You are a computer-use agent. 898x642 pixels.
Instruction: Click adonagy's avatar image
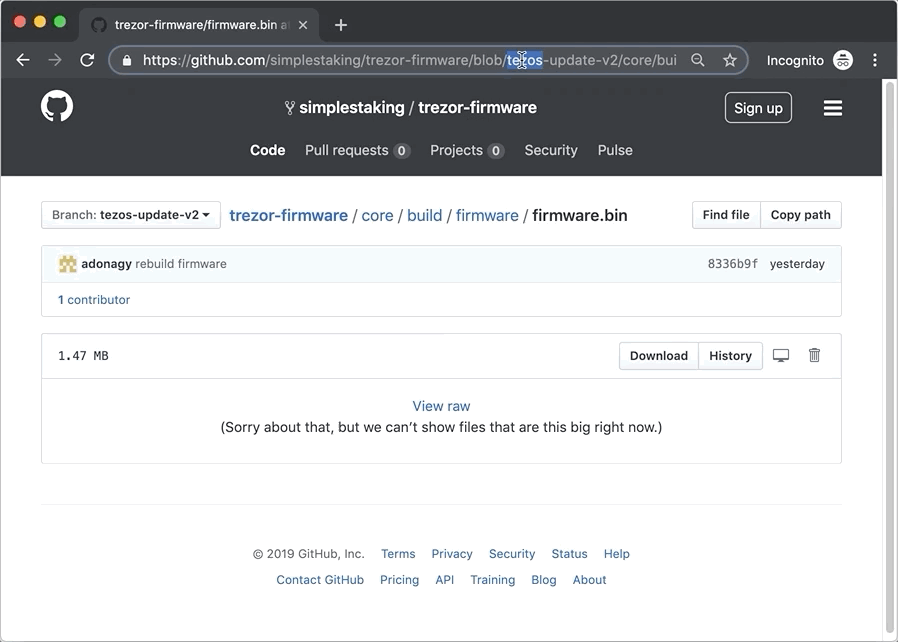68,264
